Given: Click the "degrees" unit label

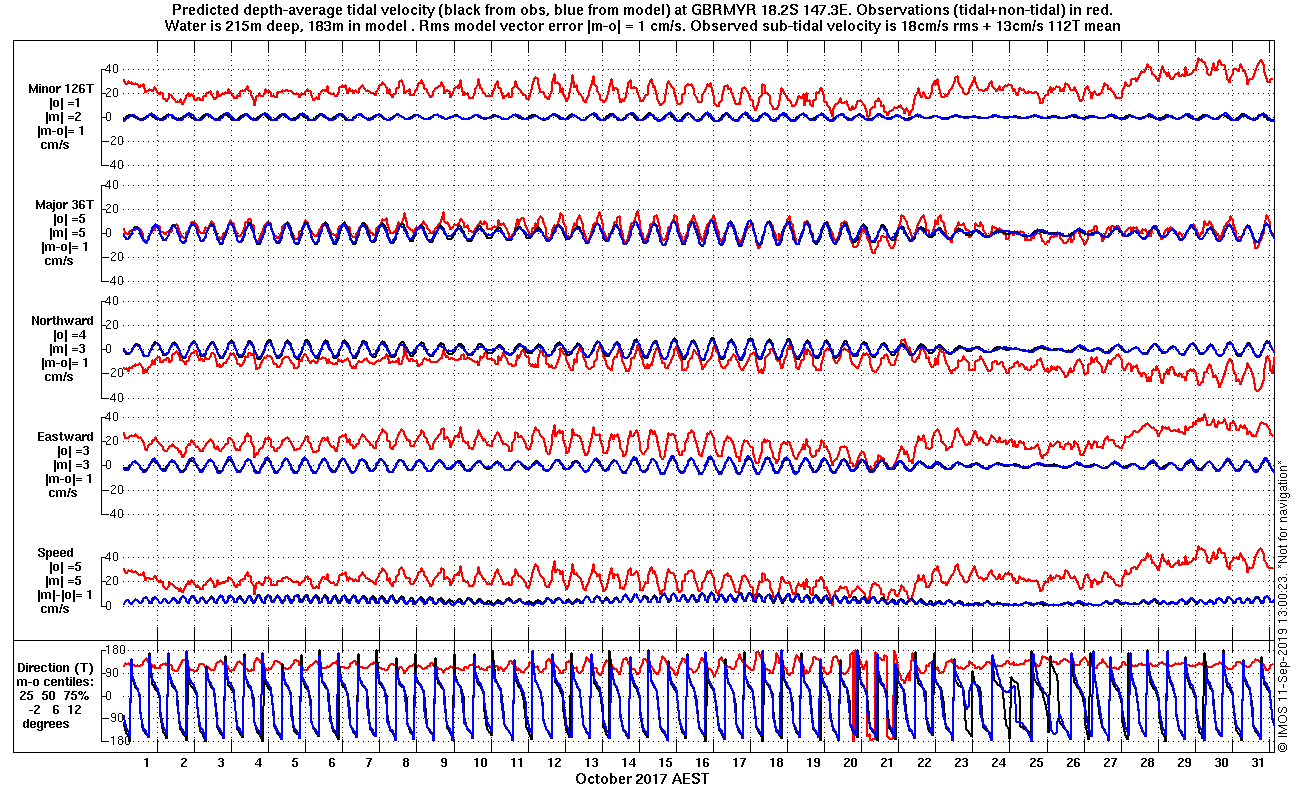Looking at the screenshot, I should pos(46,723).
